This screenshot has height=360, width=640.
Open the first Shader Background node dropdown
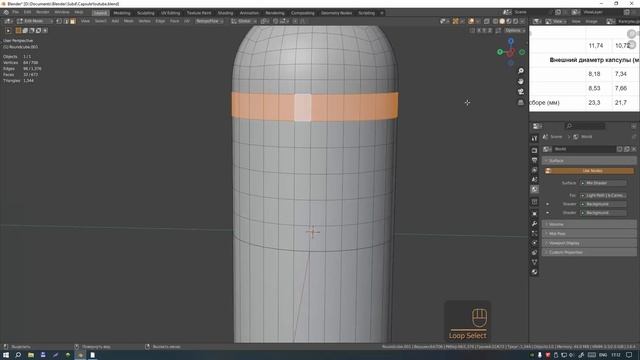603,204
